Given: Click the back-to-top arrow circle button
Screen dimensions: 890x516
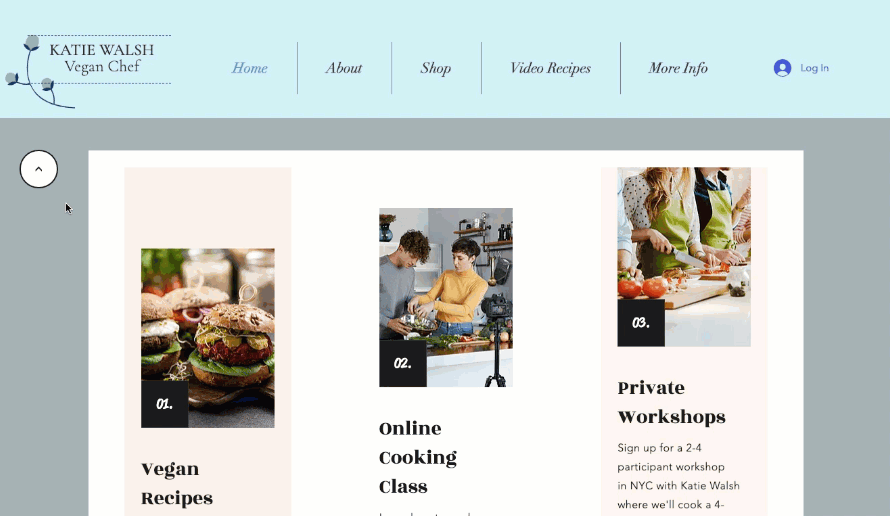Looking at the screenshot, I should point(39,169).
